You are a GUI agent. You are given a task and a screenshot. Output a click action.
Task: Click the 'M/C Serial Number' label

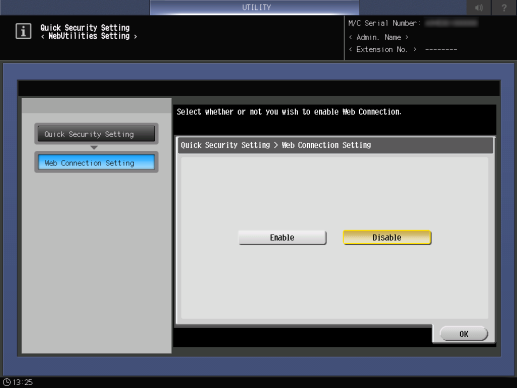coord(384,23)
